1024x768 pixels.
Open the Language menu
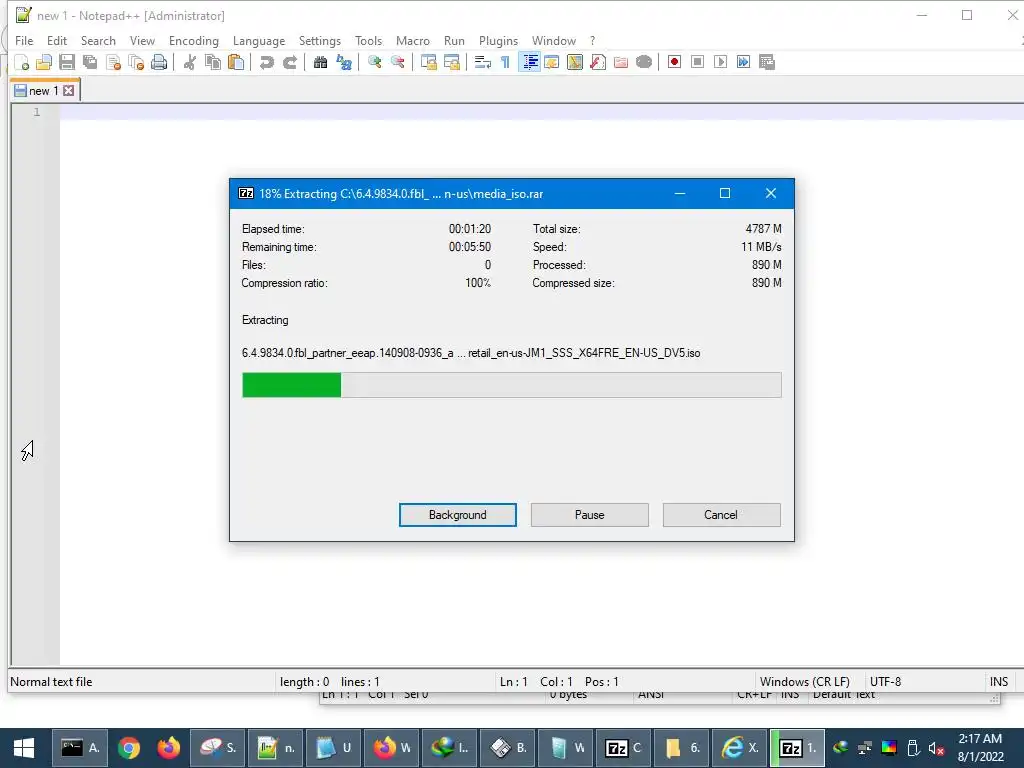pos(259,40)
